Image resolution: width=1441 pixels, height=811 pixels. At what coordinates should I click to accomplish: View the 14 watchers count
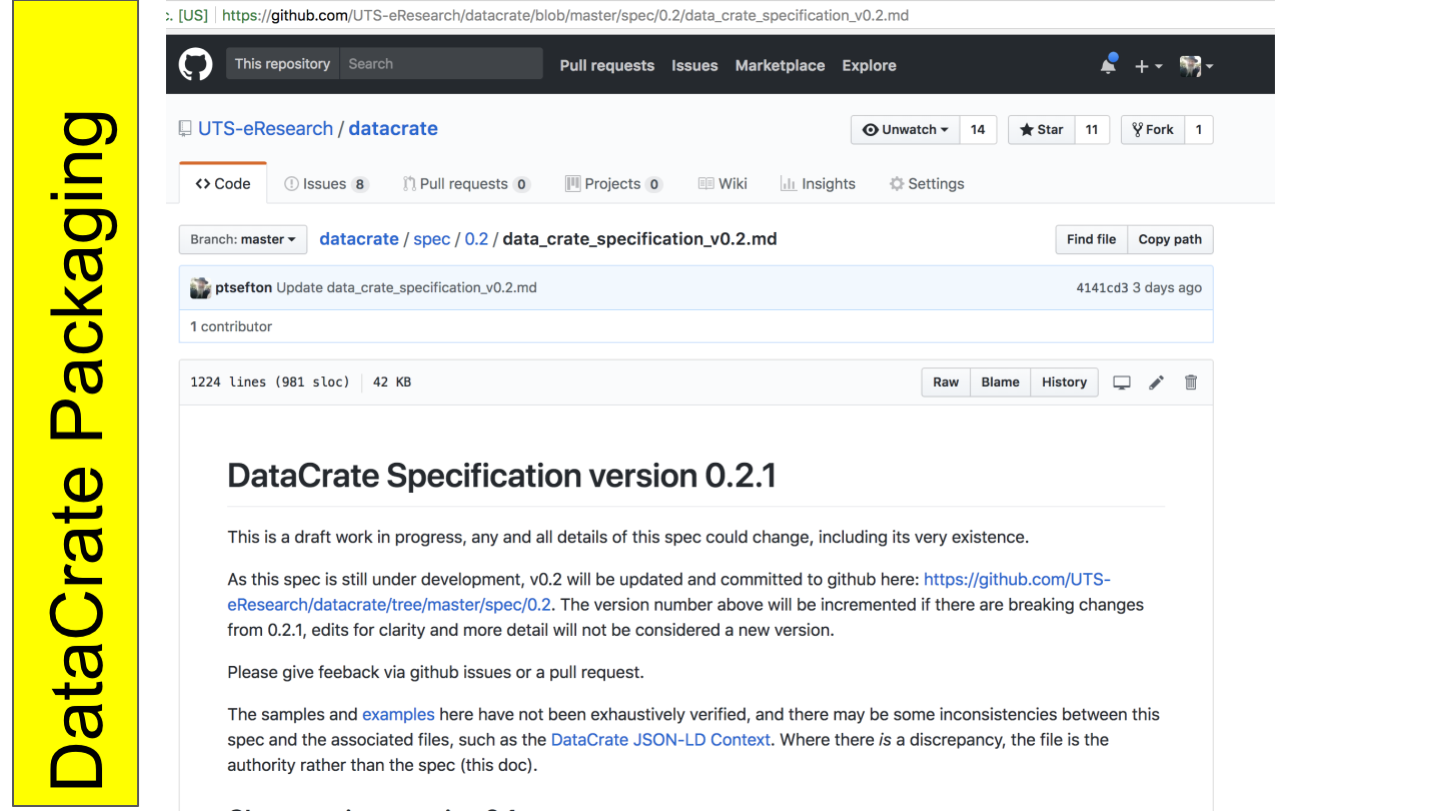978,130
